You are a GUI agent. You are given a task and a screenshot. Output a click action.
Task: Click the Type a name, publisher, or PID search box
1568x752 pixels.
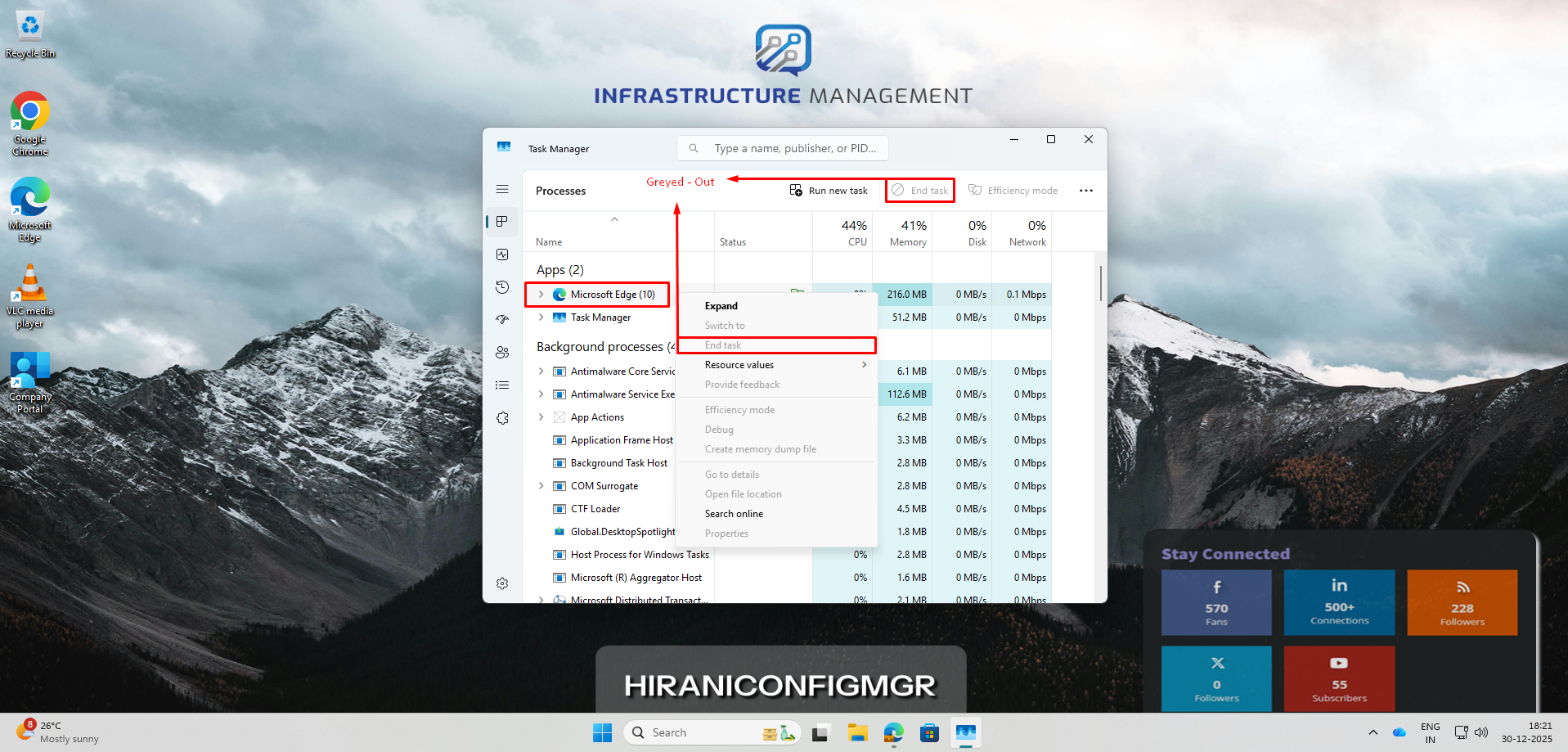[782, 148]
